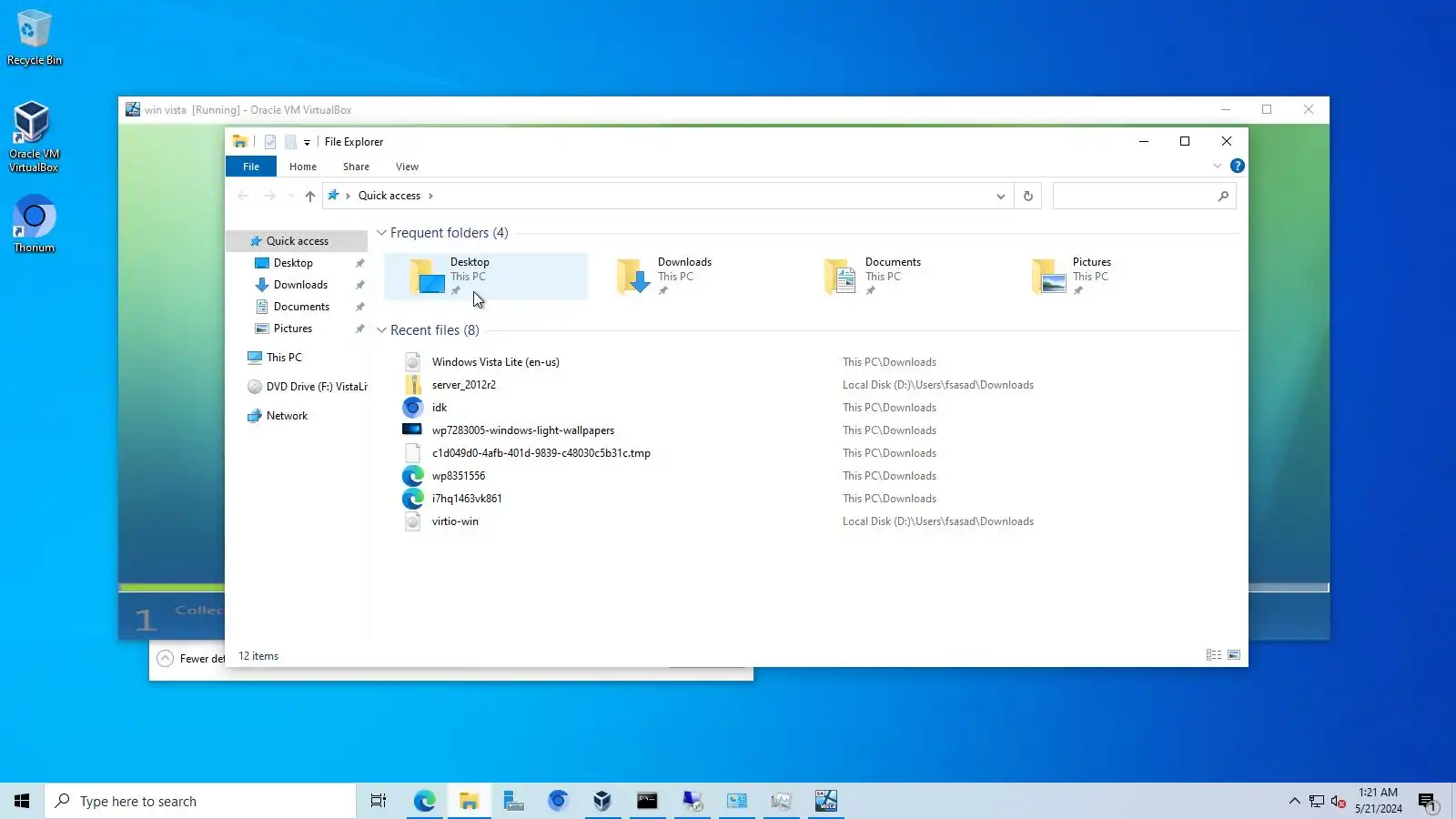
Task: Open the address bar history dropdown
Action: pyautogui.click(x=1001, y=196)
